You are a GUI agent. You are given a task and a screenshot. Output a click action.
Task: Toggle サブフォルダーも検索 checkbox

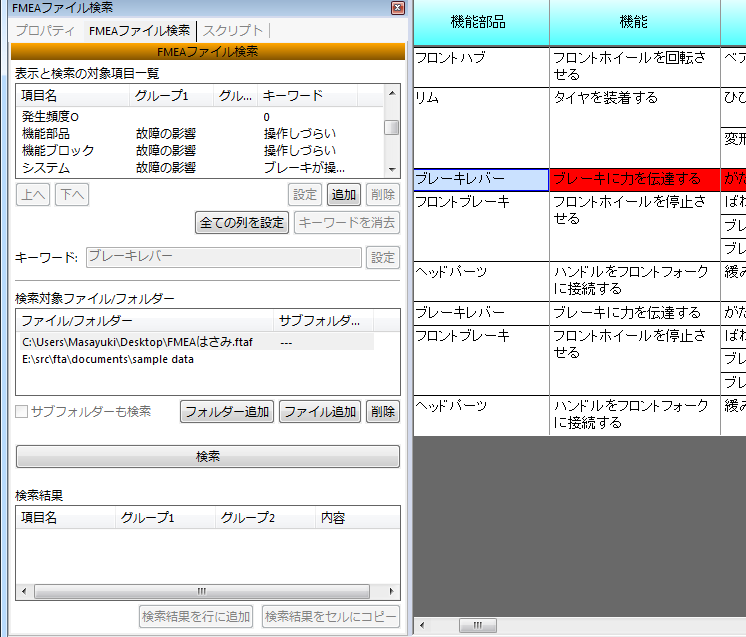pos(21,412)
